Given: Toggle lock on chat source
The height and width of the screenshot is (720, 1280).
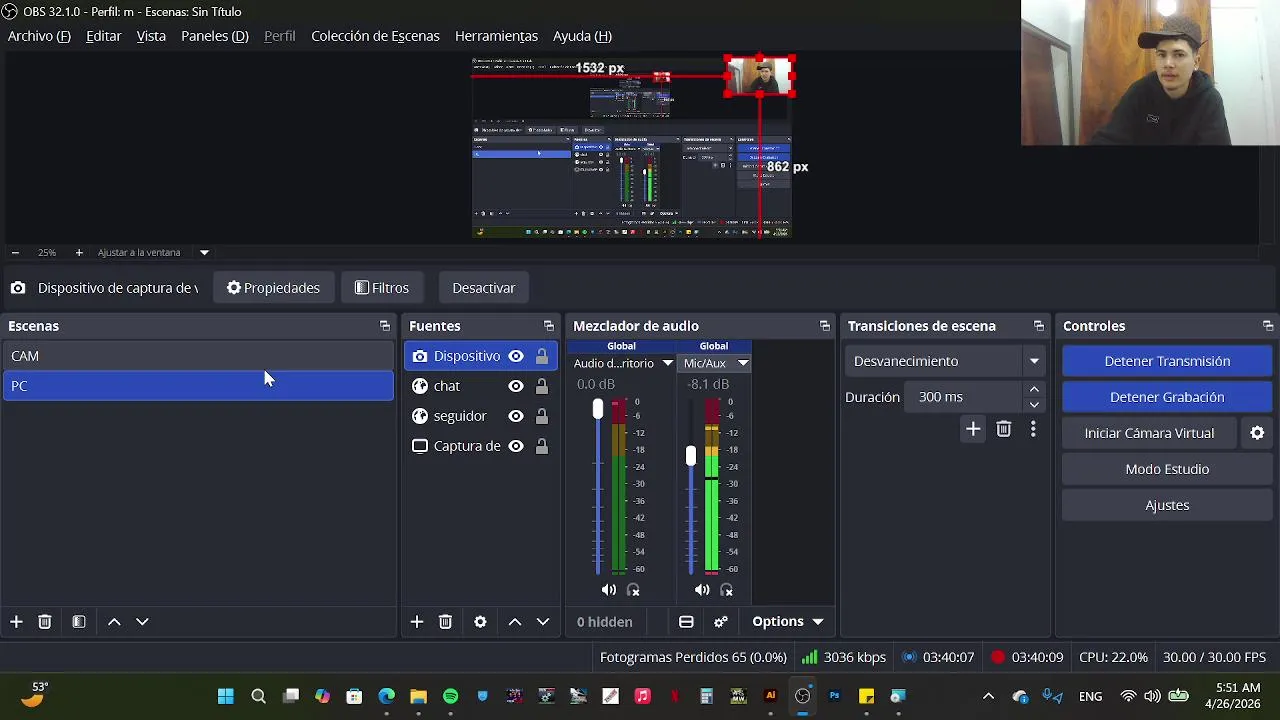Looking at the screenshot, I should click(x=541, y=386).
